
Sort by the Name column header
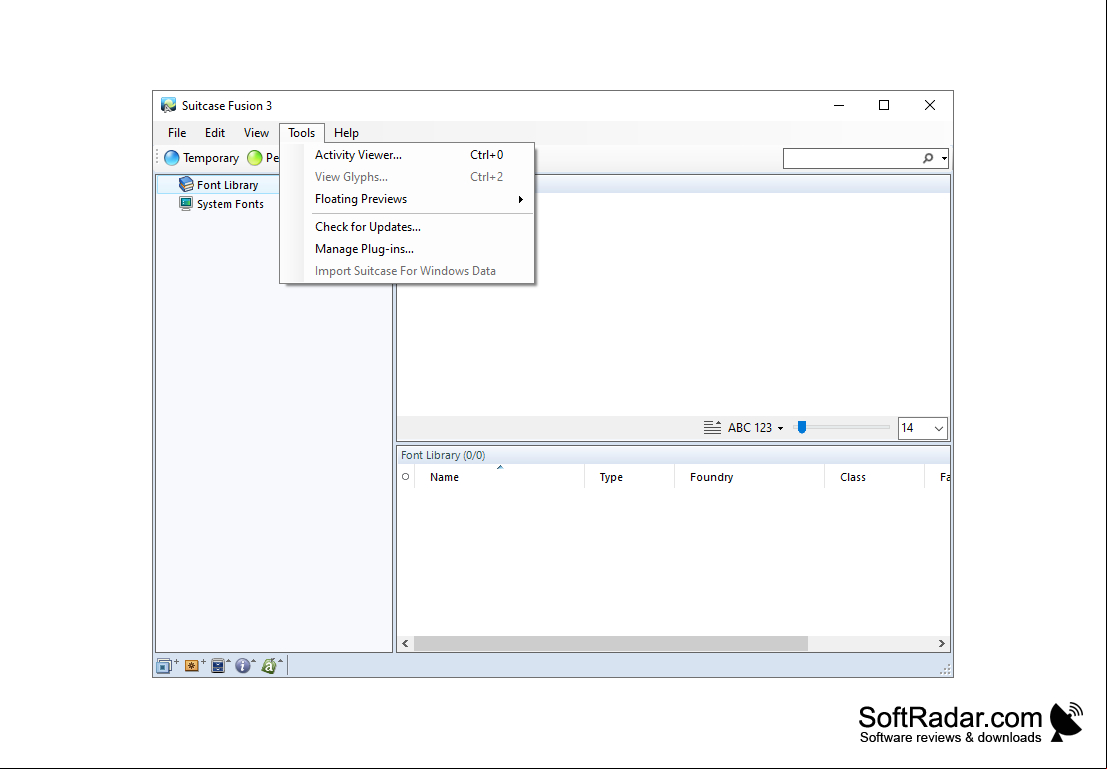tap(499, 477)
